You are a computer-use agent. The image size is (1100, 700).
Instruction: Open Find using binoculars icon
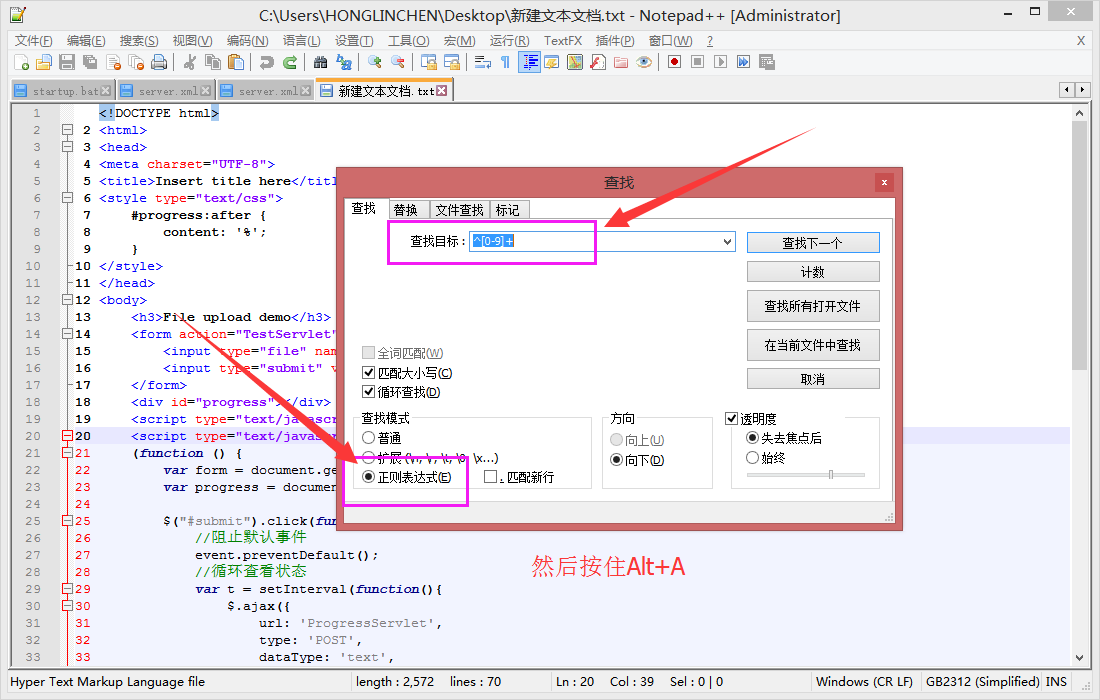(320, 62)
